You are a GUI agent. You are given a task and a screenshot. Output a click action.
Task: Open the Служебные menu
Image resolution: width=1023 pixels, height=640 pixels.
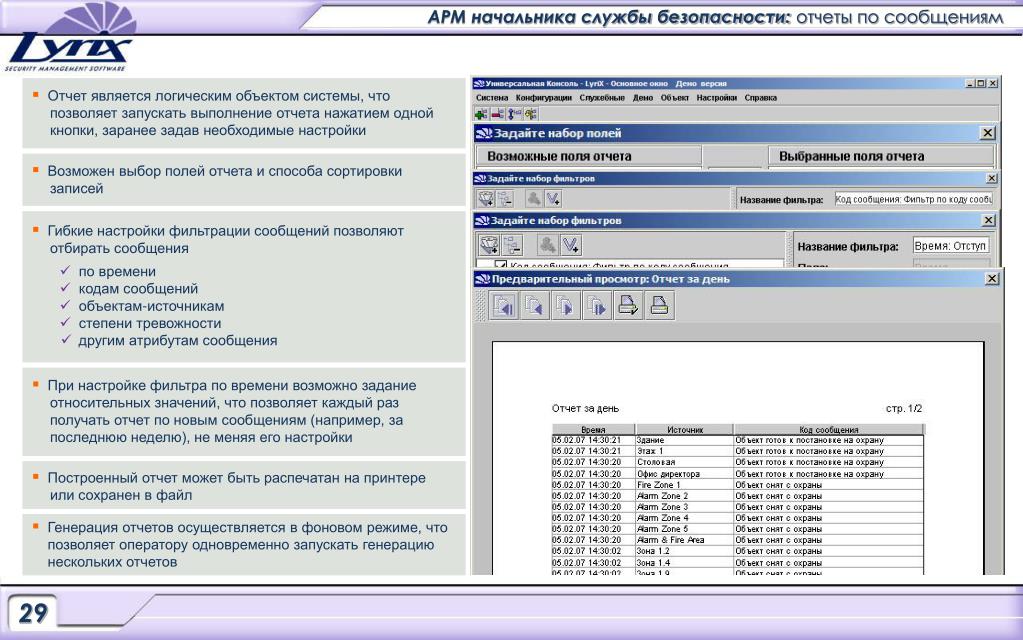[x=602, y=98]
